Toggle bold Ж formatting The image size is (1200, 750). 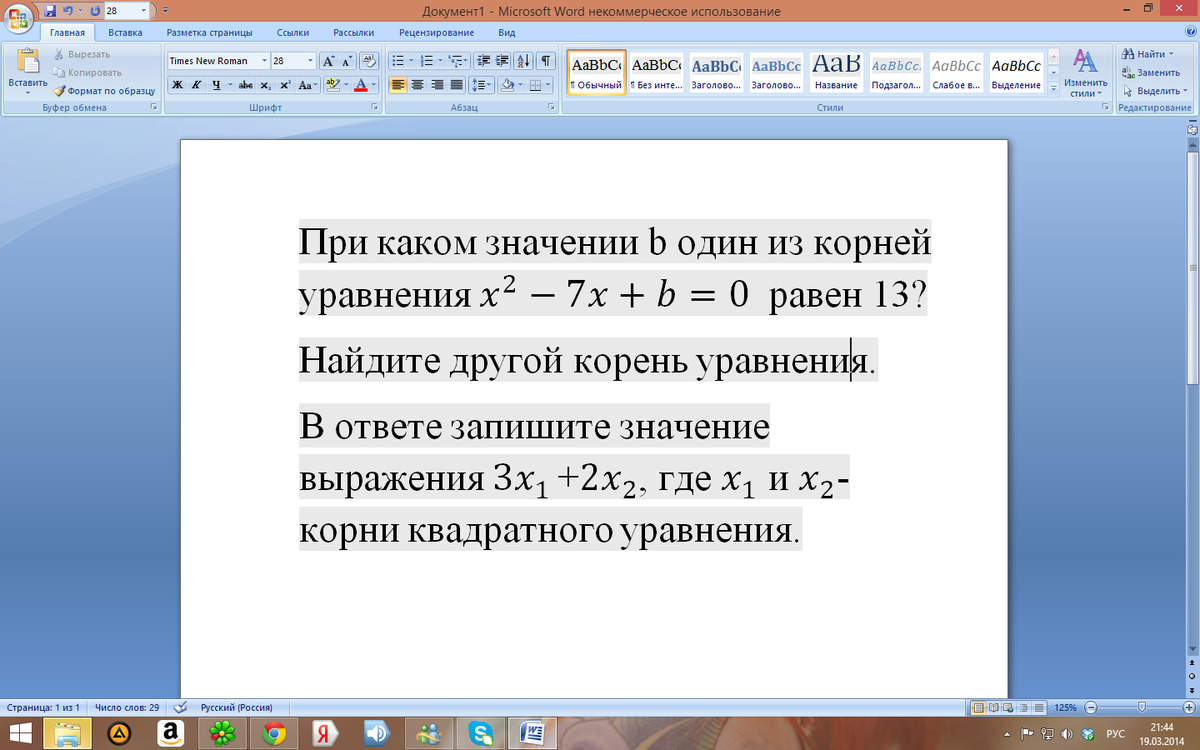[x=177, y=85]
